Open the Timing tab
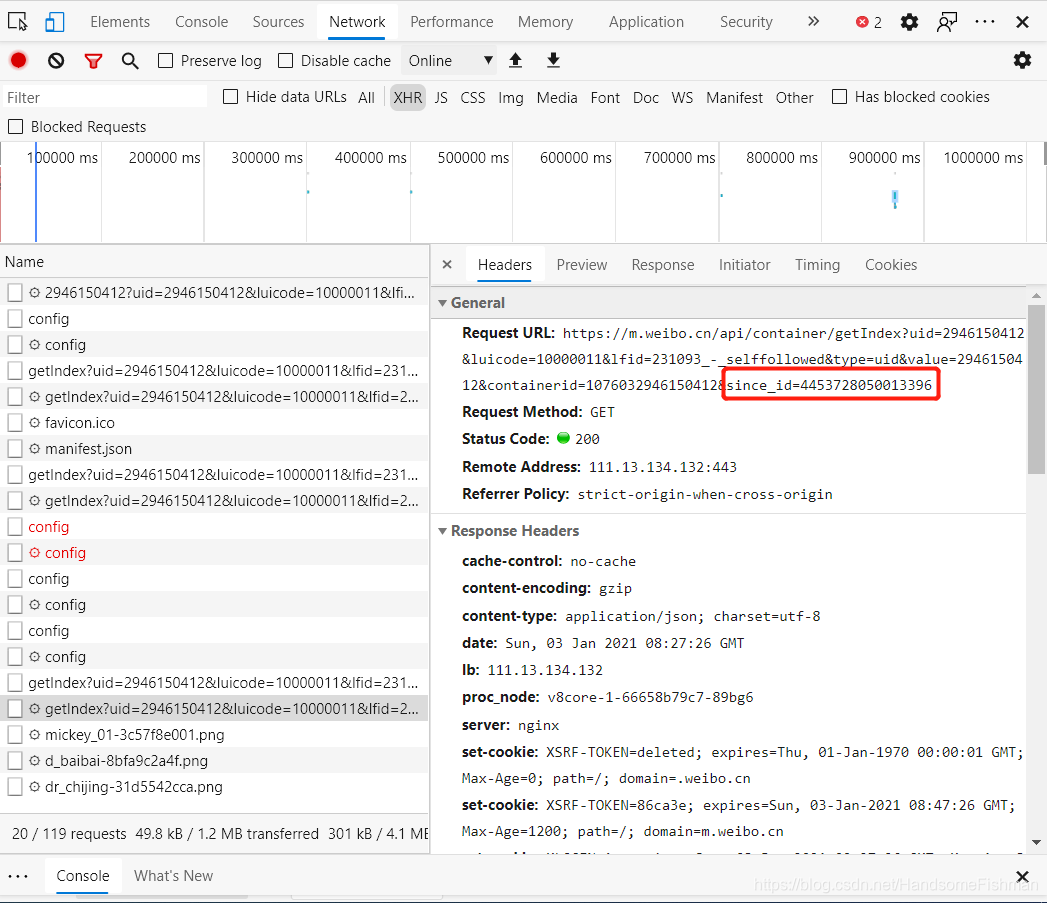The height and width of the screenshot is (903, 1047). pyautogui.click(x=817, y=265)
